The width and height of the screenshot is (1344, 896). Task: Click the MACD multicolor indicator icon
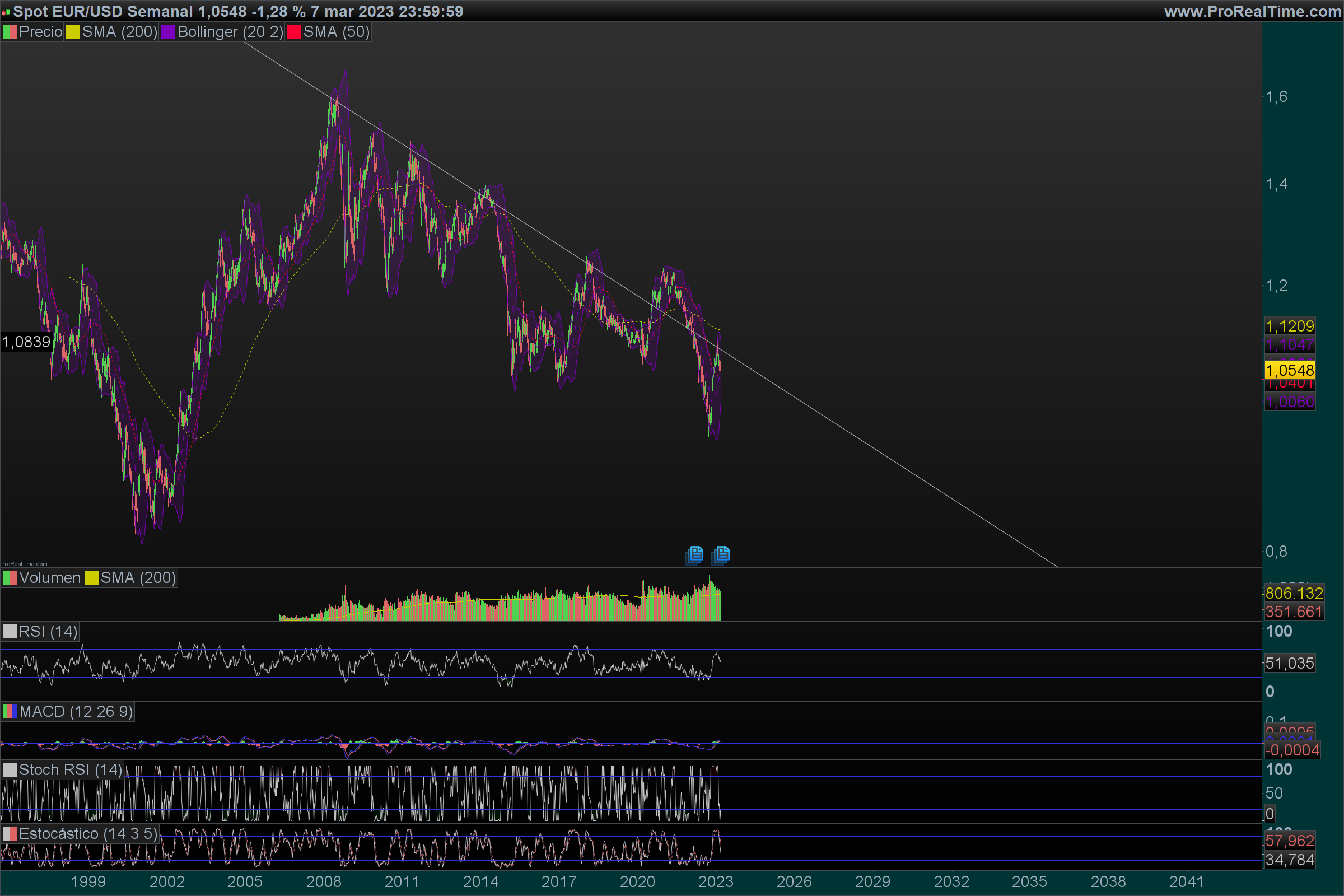[9, 711]
